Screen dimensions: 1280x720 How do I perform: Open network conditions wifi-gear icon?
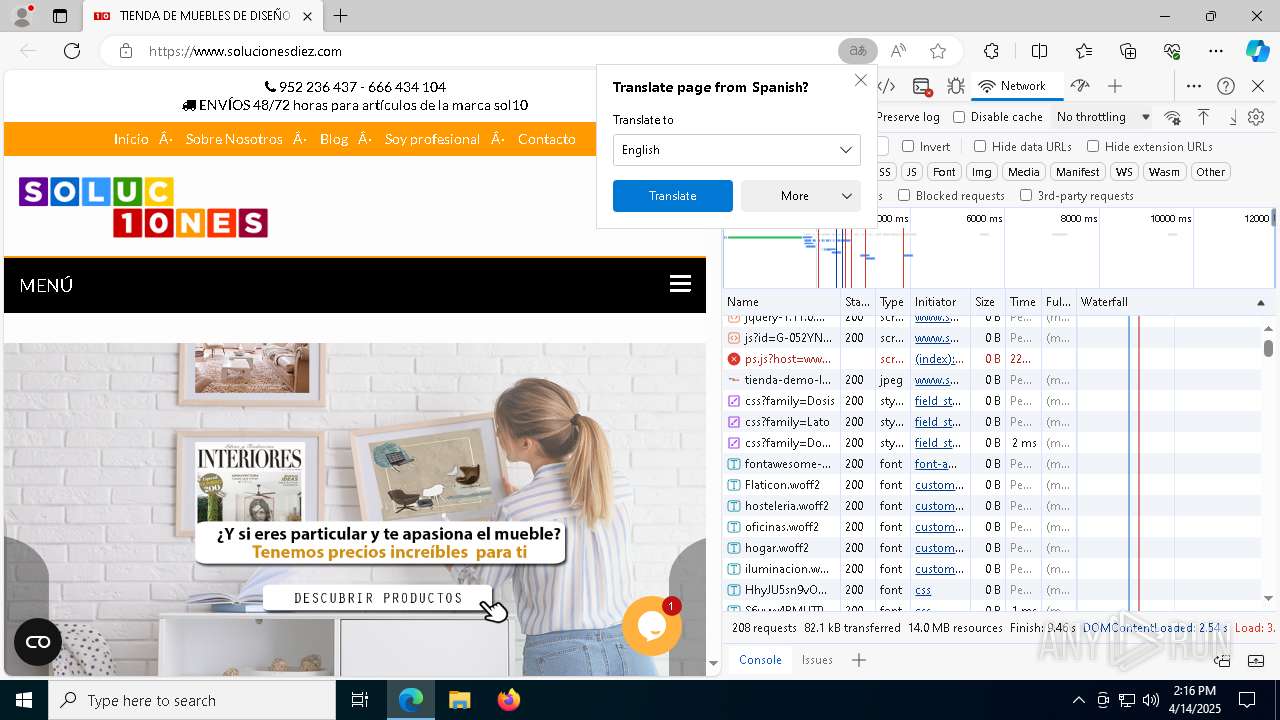[1172, 117]
